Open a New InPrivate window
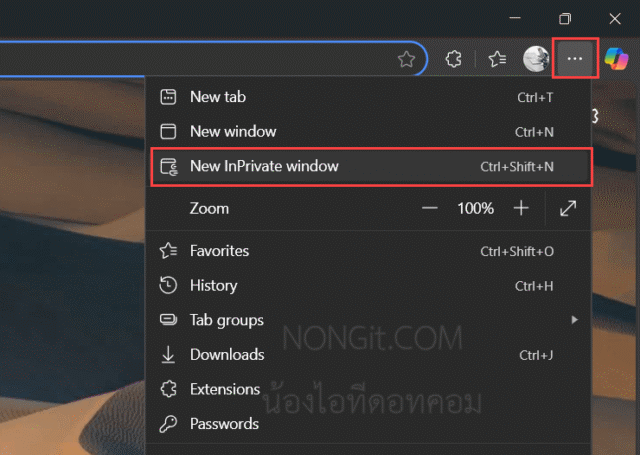The width and height of the screenshot is (640, 455). tap(371, 166)
